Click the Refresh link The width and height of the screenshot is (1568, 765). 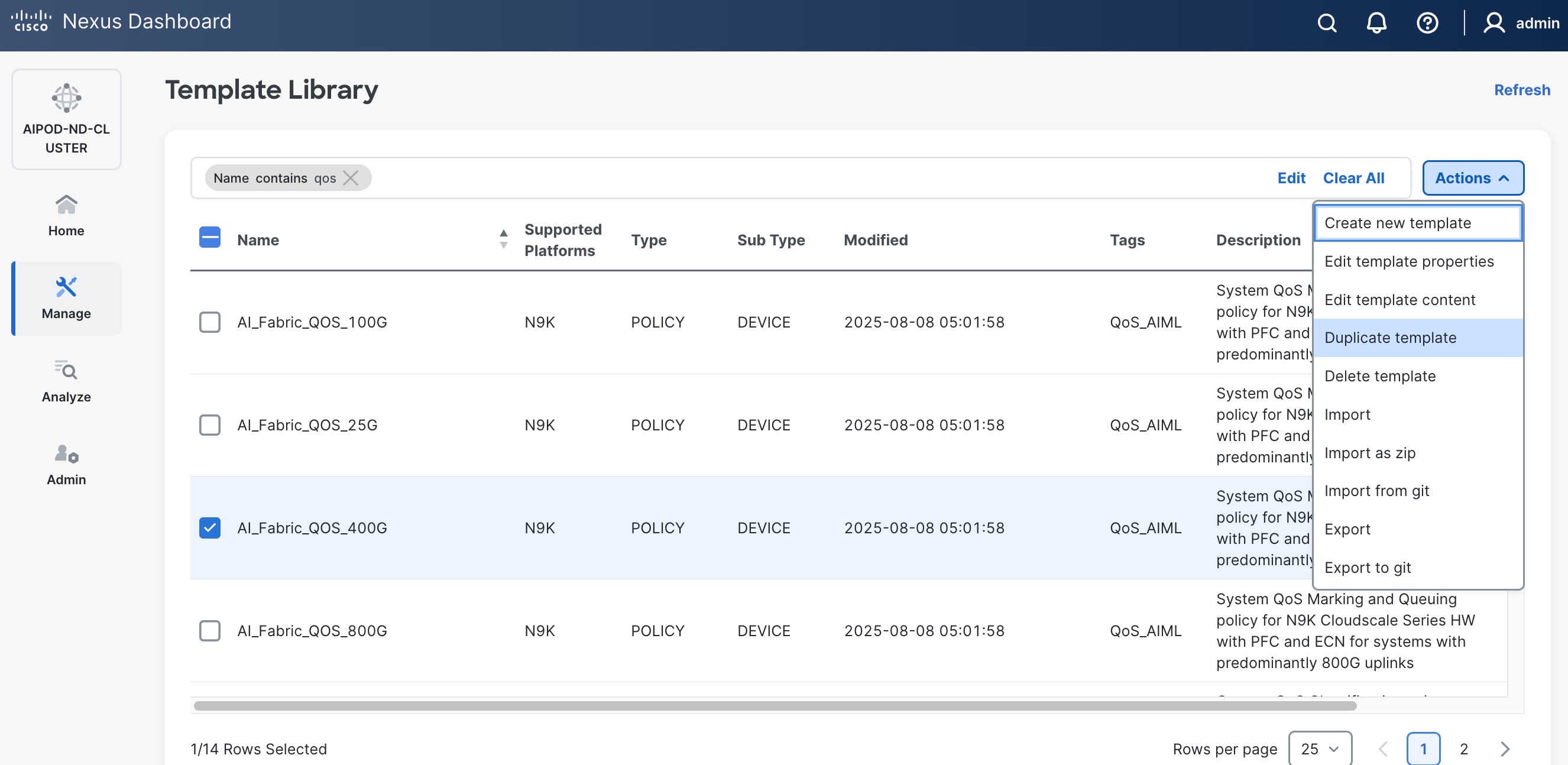(1521, 90)
